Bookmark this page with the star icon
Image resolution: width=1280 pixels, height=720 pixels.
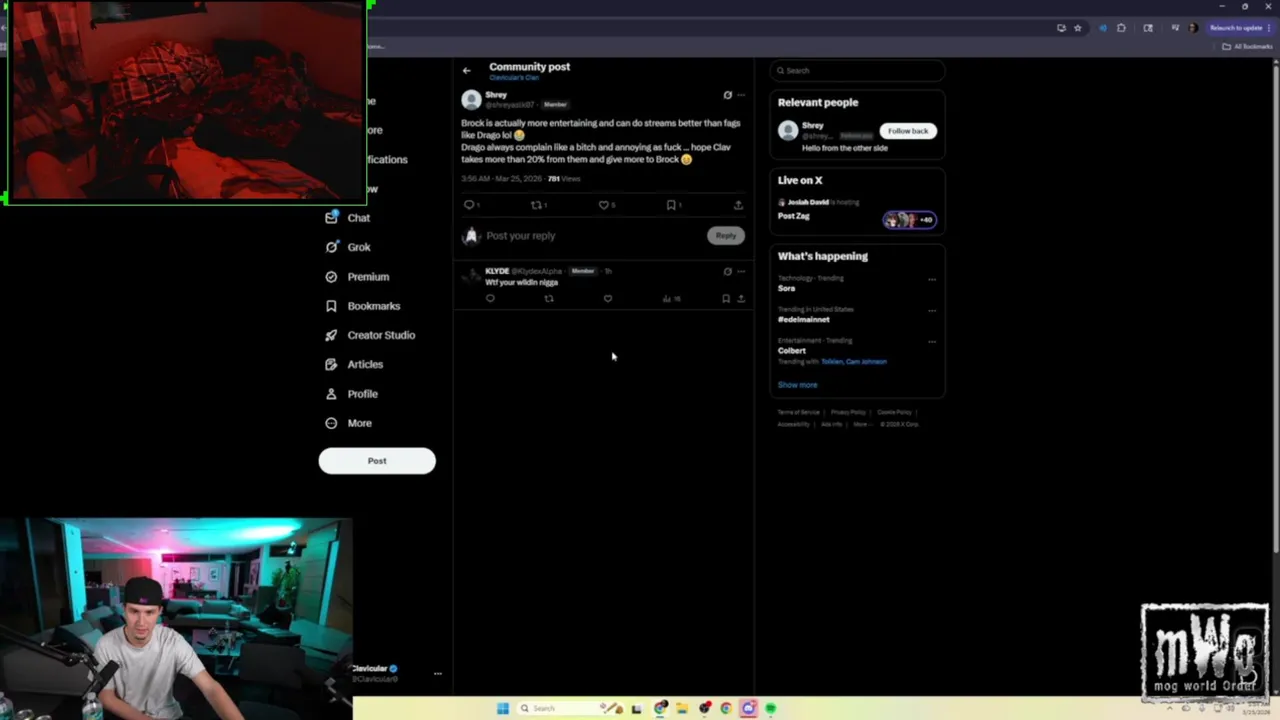(1077, 28)
